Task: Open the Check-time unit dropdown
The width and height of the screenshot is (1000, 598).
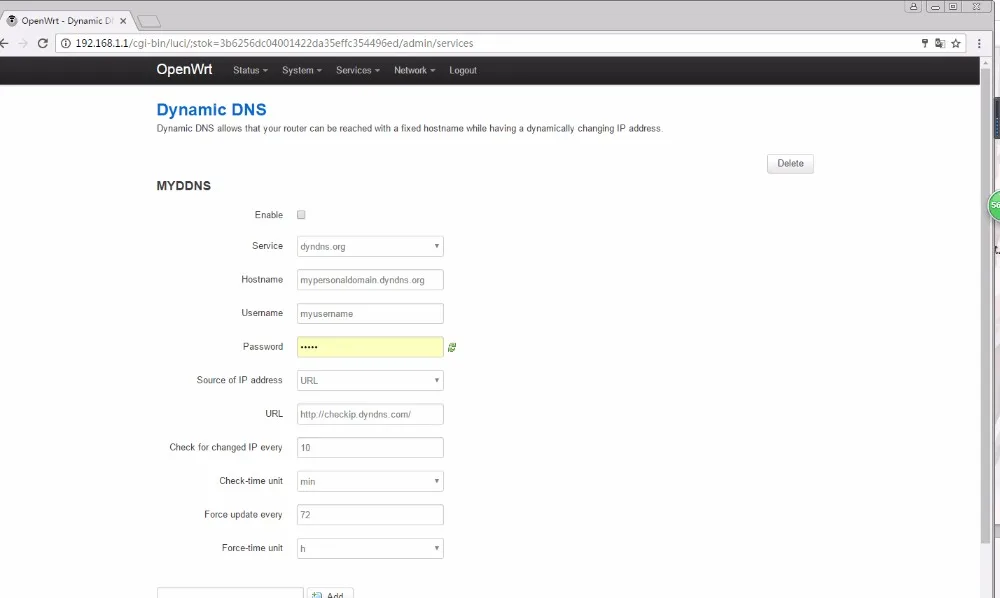Action: pos(370,481)
